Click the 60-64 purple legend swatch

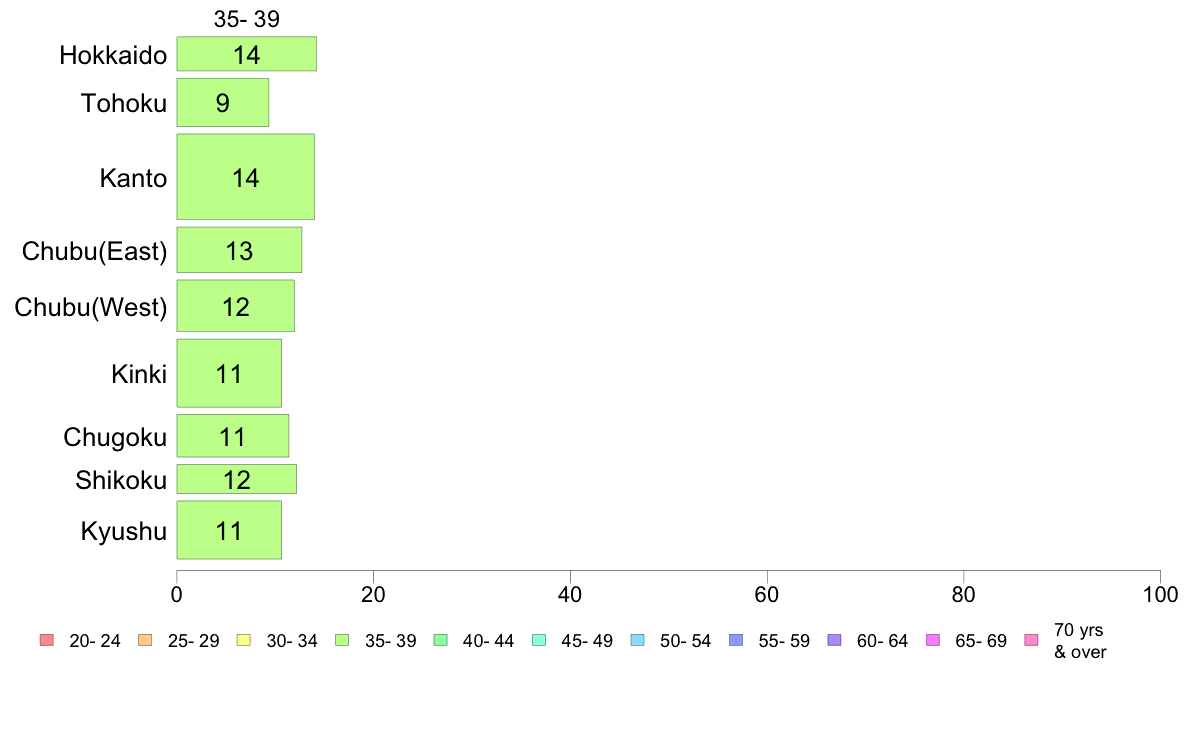click(834, 640)
